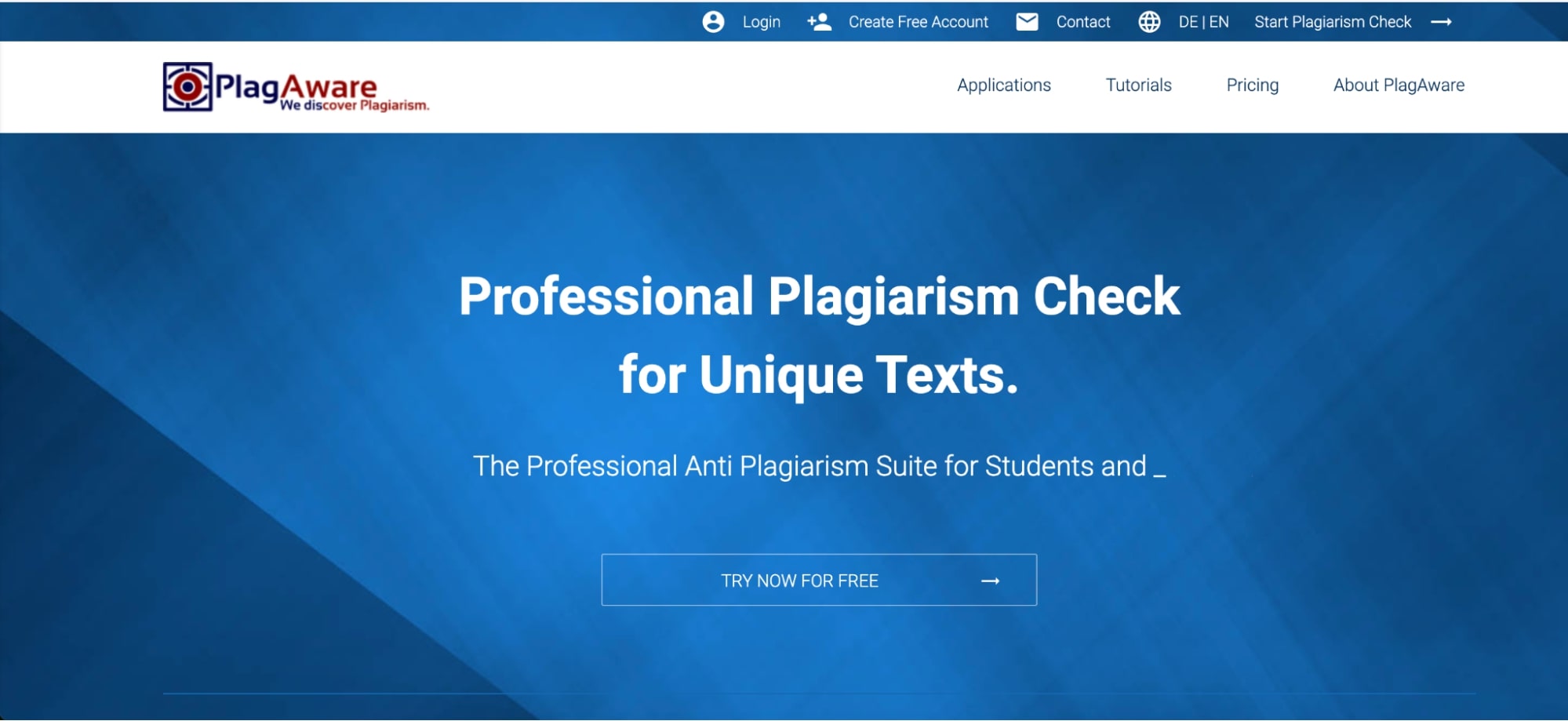Go to the Pricing page
The width and height of the screenshot is (1568, 721).
click(x=1252, y=85)
